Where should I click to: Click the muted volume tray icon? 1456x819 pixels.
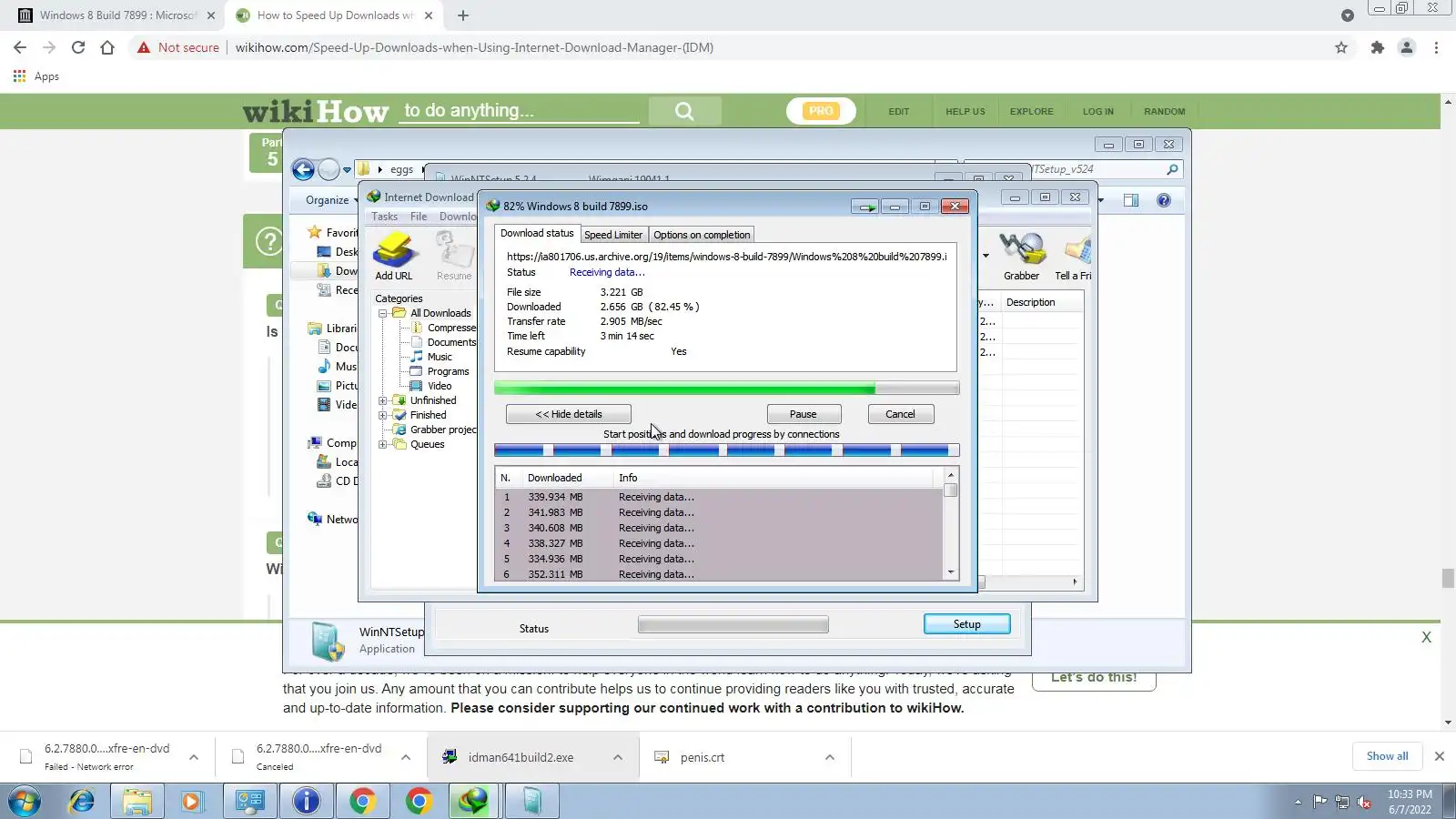(x=1364, y=802)
